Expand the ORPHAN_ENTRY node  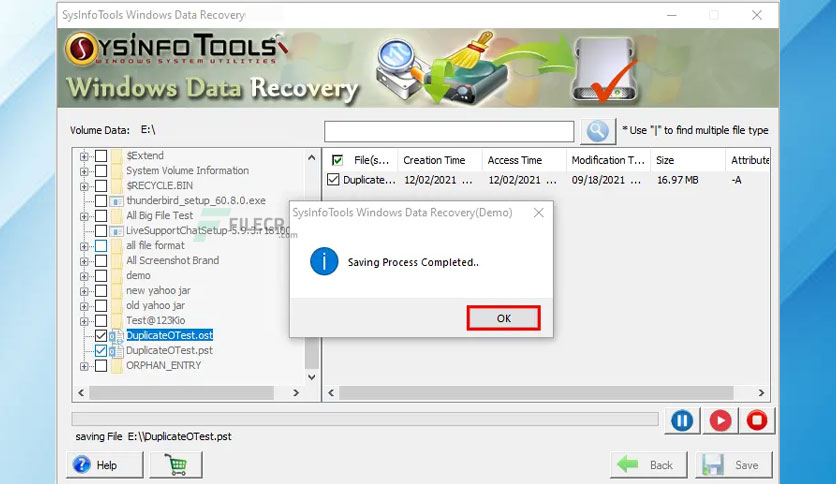coord(84,366)
